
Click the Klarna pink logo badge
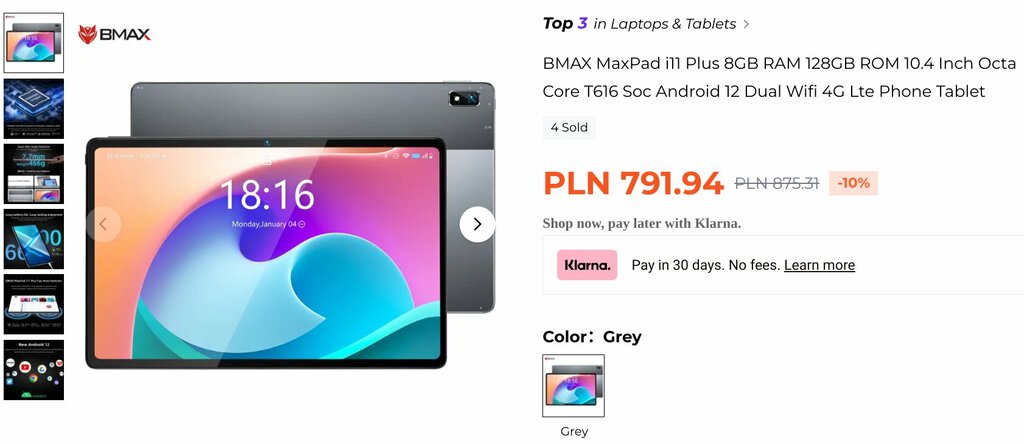pos(586,265)
